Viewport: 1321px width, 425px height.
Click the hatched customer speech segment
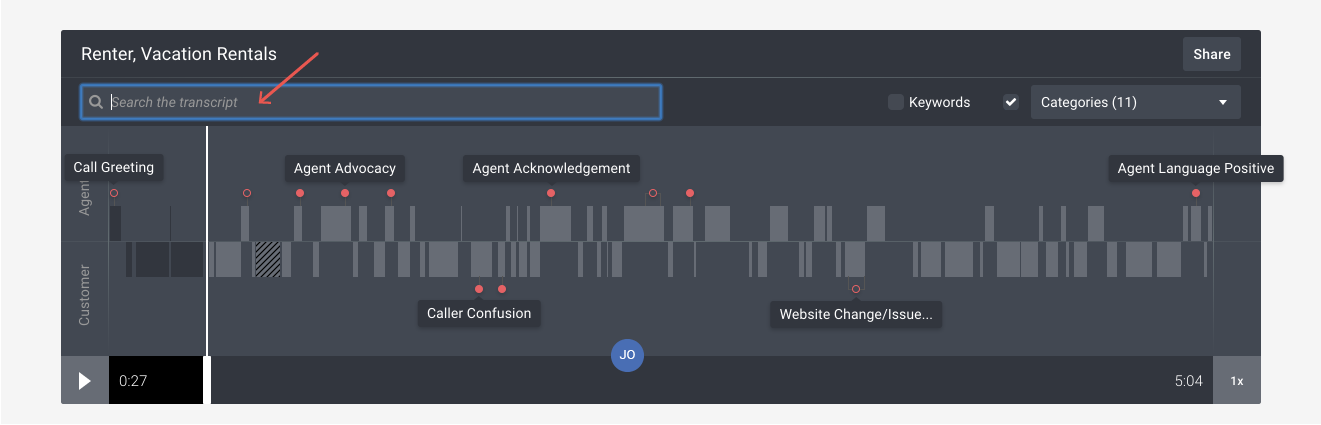tap(267, 259)
